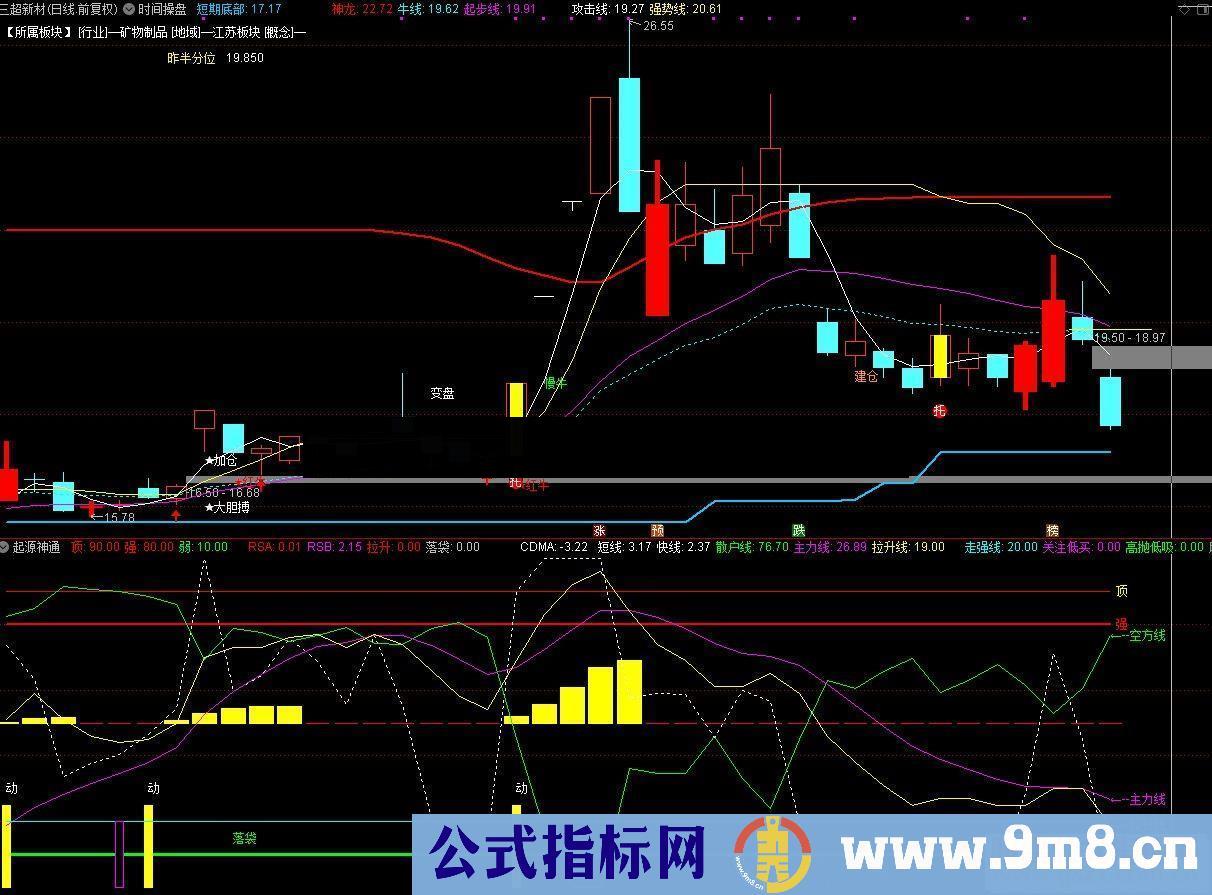
Task: Toggle the 短期底部 indicator display
Action: tap(221, 8)
